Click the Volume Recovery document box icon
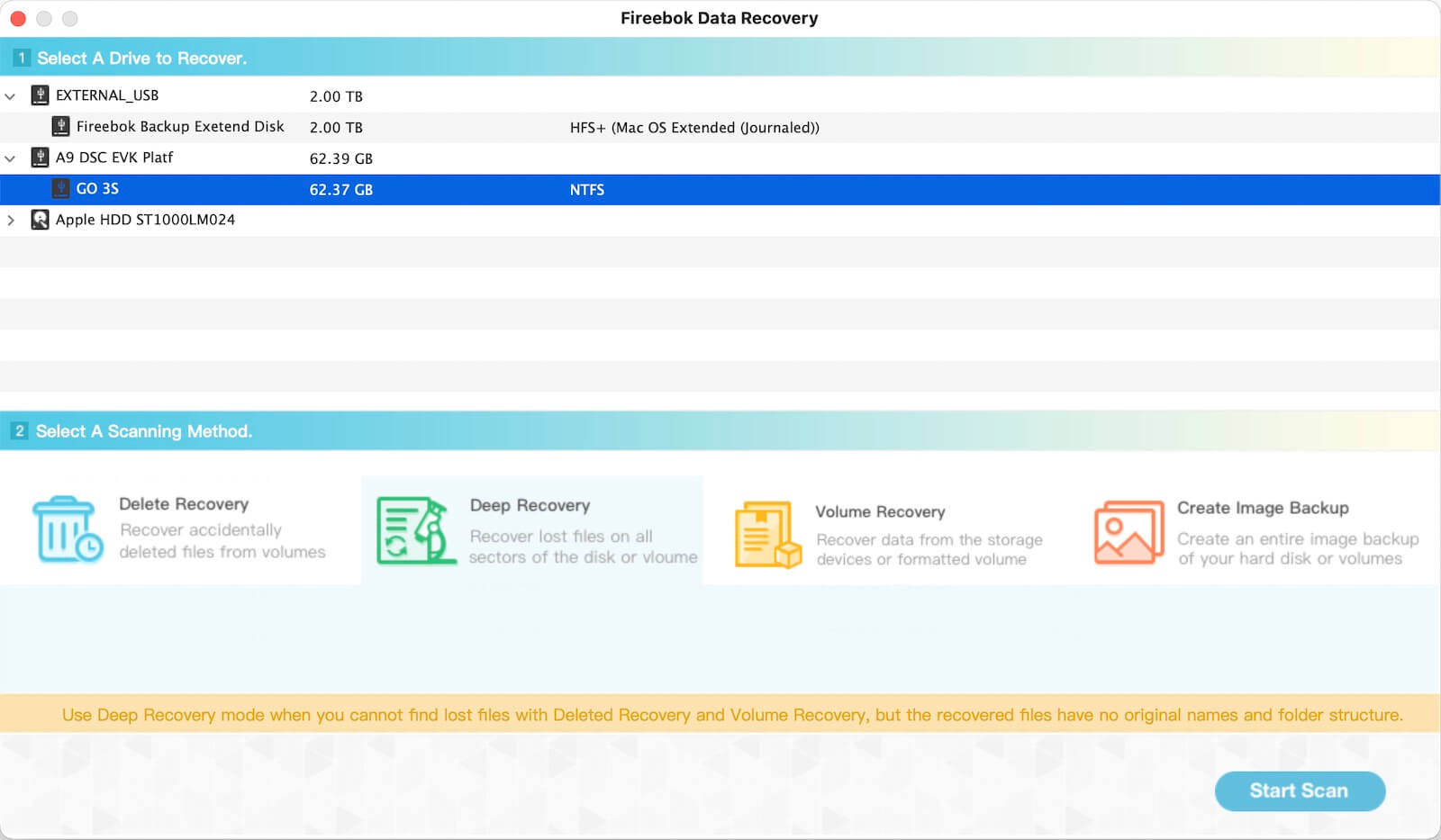This screenshot has height=840, width=1441. click(x=767, y=534)
